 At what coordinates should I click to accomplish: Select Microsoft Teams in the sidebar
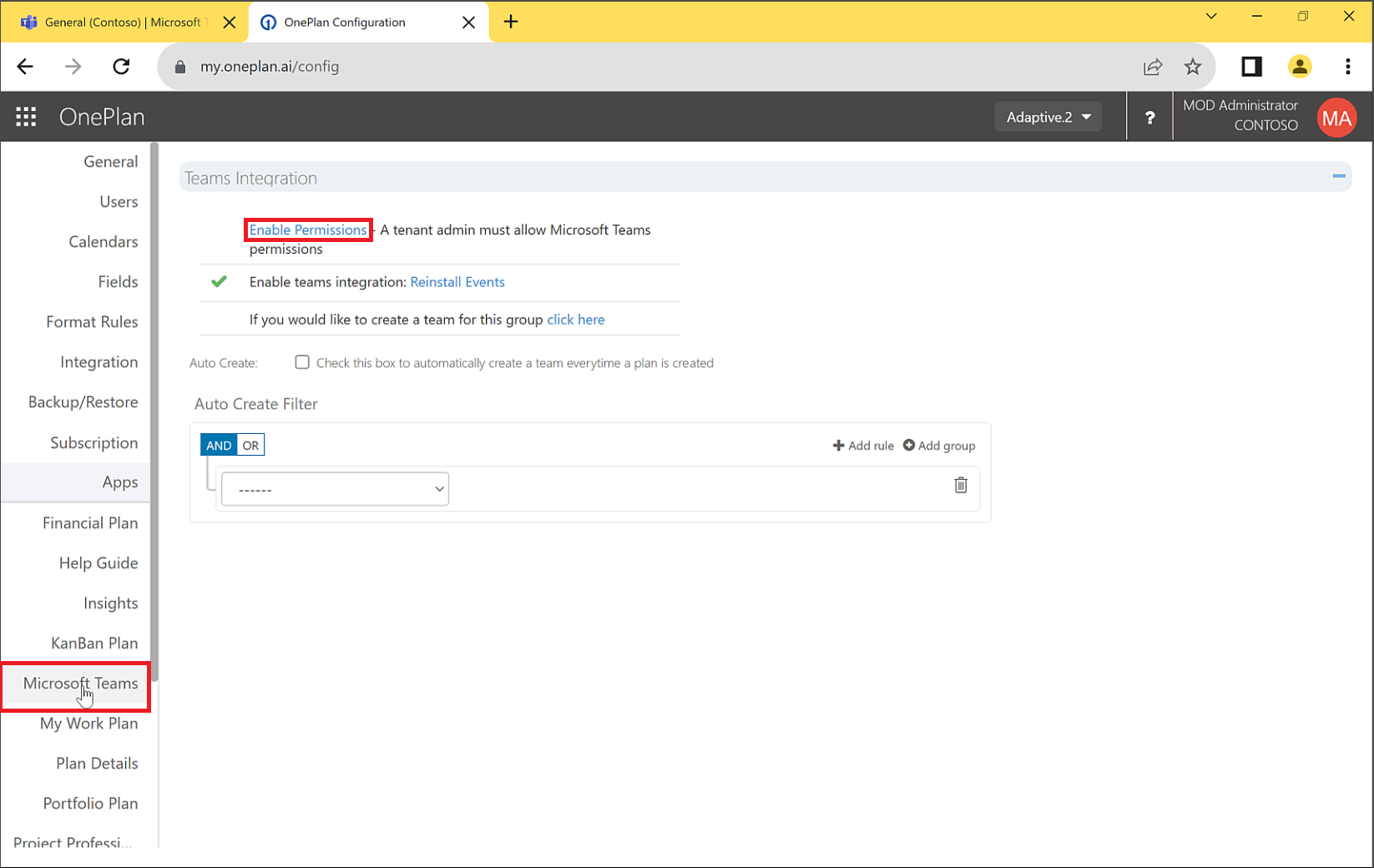click(x=80, y=683)
